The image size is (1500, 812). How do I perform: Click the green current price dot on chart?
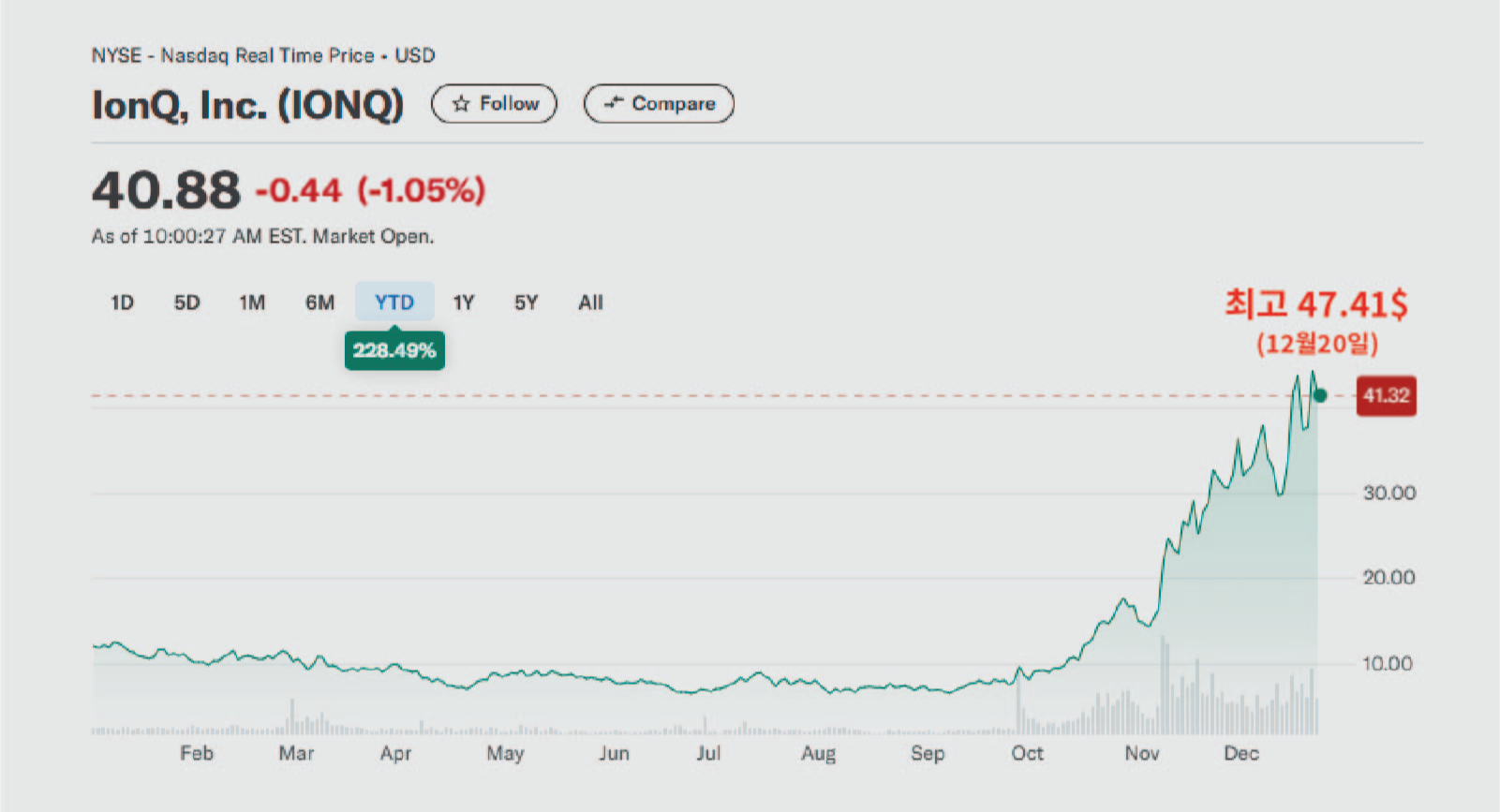point(1320,395)
